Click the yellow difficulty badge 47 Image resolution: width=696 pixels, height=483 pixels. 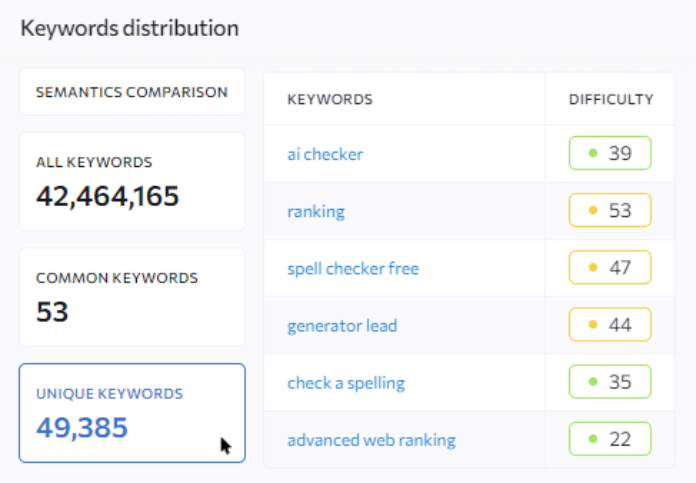click(610, 267)
